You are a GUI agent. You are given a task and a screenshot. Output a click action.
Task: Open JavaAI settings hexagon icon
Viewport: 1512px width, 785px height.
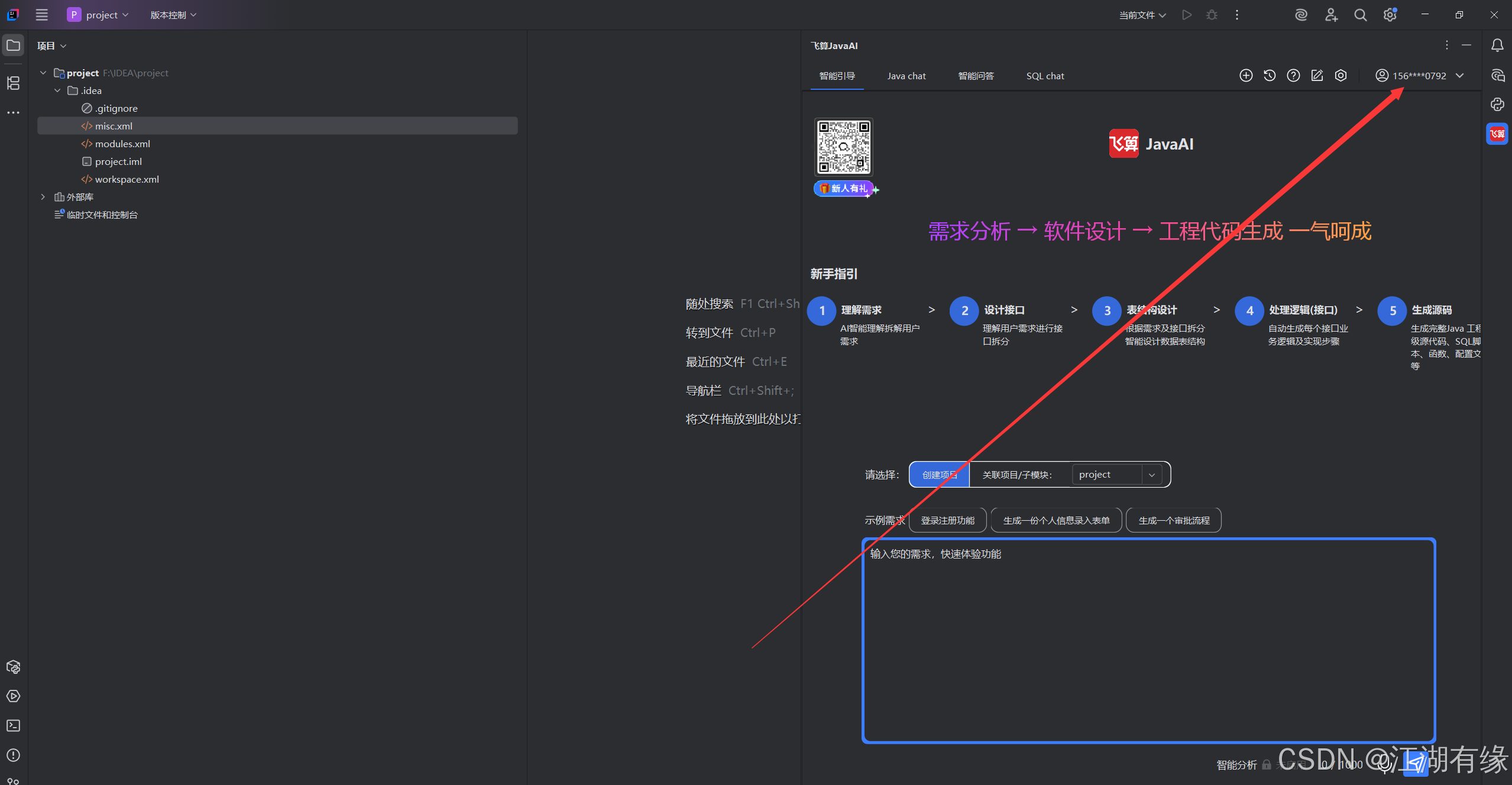[x=1341, y=76]
